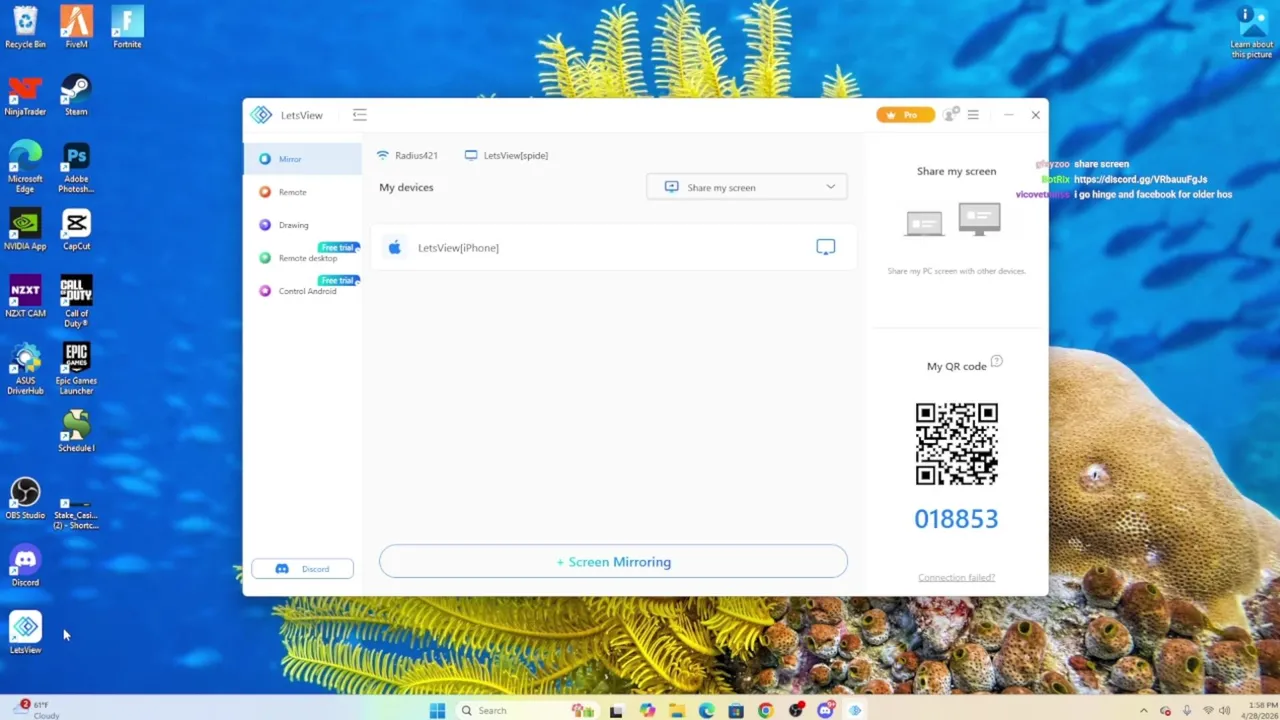
Task: Select the OBS Studio desktop icon
Action: (x=25, y=497)
